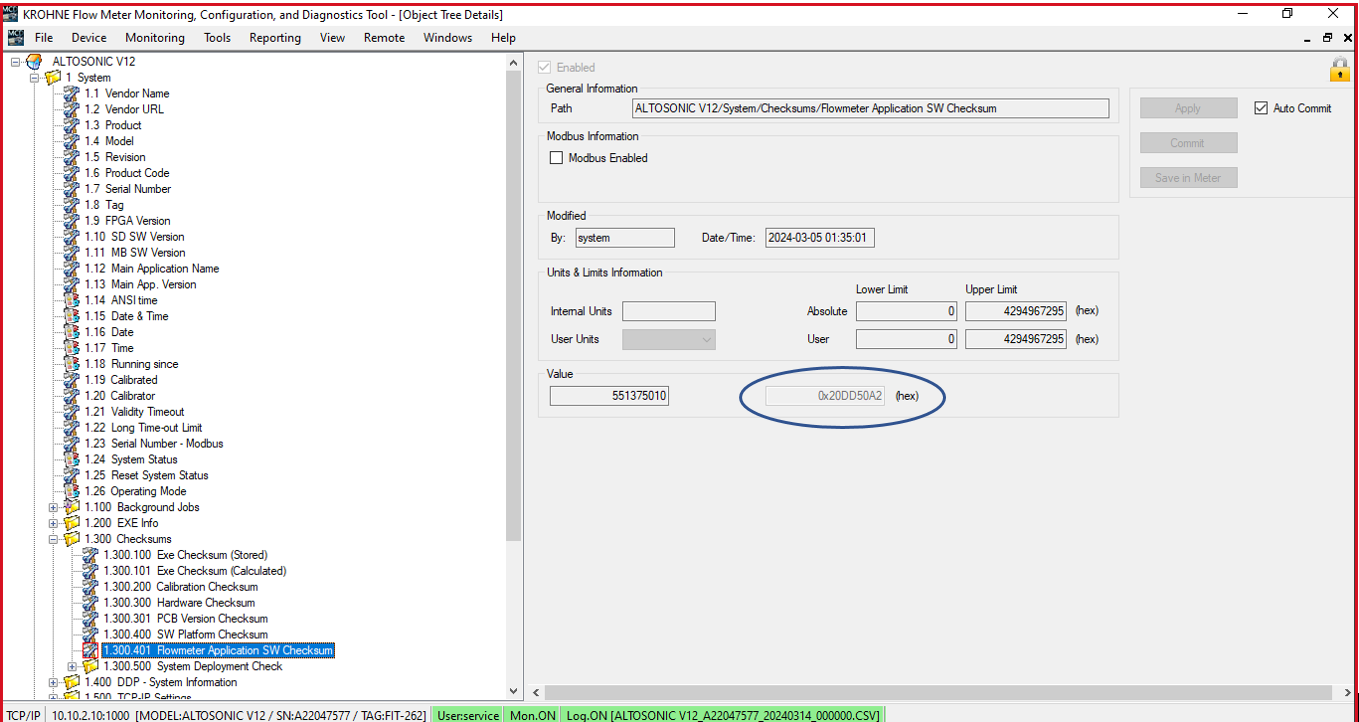Click the icon beside 1.15 Date & Time
Screen dimensions: 1359x722
(72, 316)
